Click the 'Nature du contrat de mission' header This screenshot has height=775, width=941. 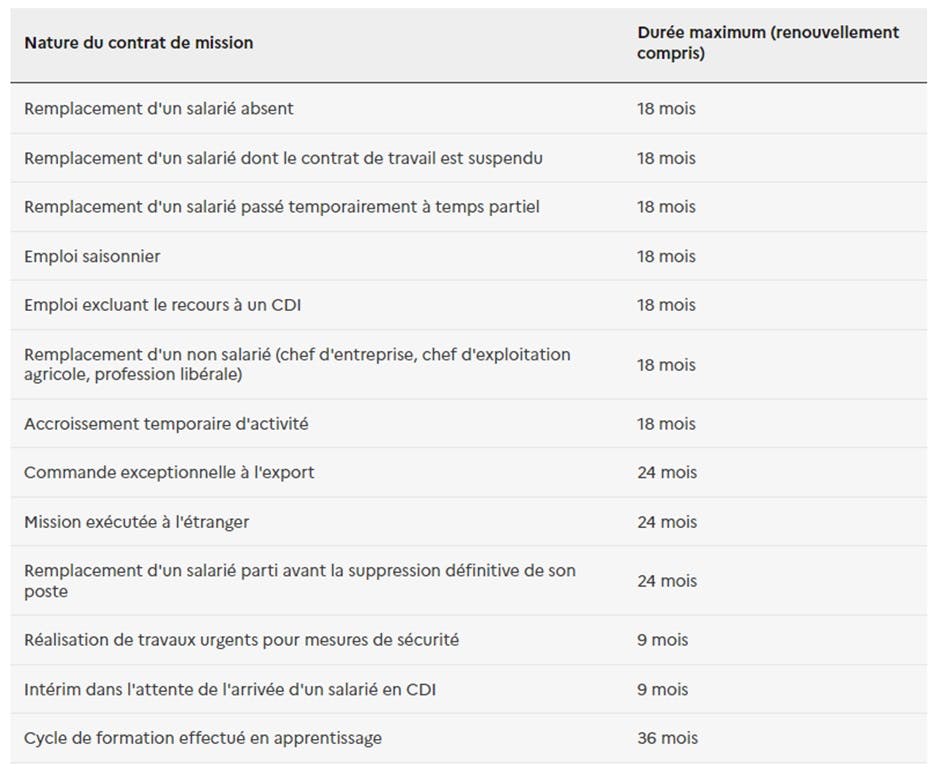(x=139, y=43)
